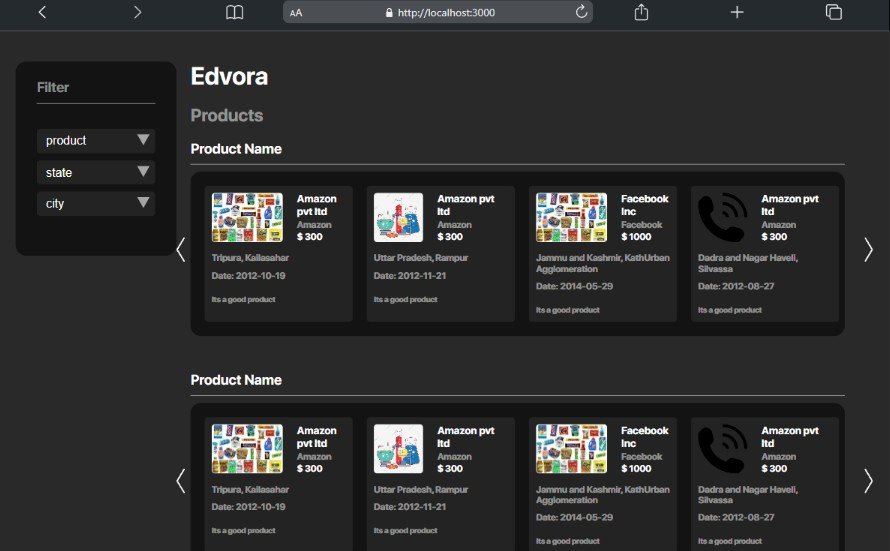Image resolution: width=890 pixels, height=551 pixels.
Task: Click phone icon on Dadra card, first row
Action: click(x=723, y=217)
